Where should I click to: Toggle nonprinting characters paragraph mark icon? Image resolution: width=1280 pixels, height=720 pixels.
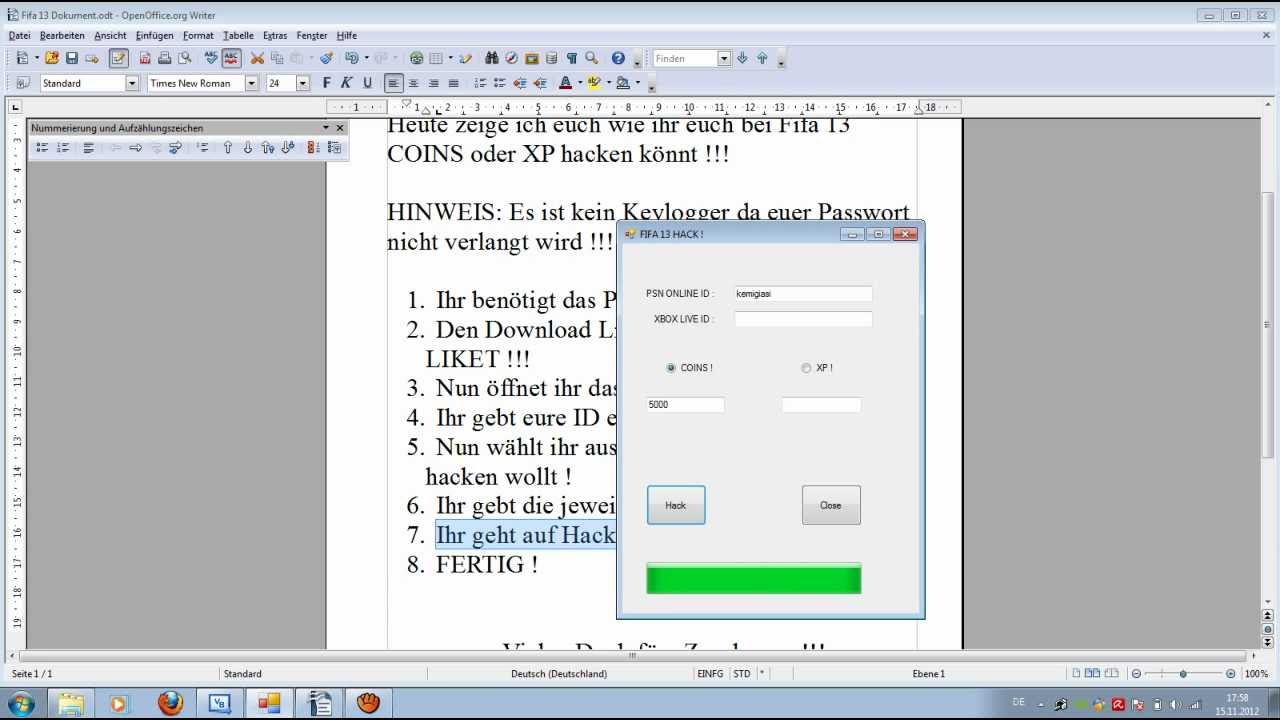point(572,58)
